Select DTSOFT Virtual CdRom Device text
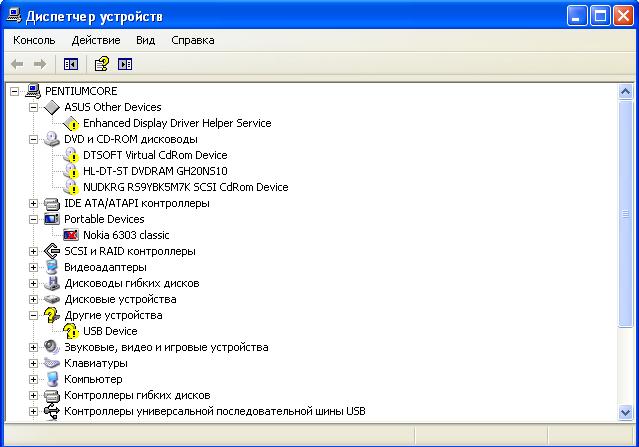Image resolution: width=639 pixels, height=447 pixels. click(x=155, y=155)
